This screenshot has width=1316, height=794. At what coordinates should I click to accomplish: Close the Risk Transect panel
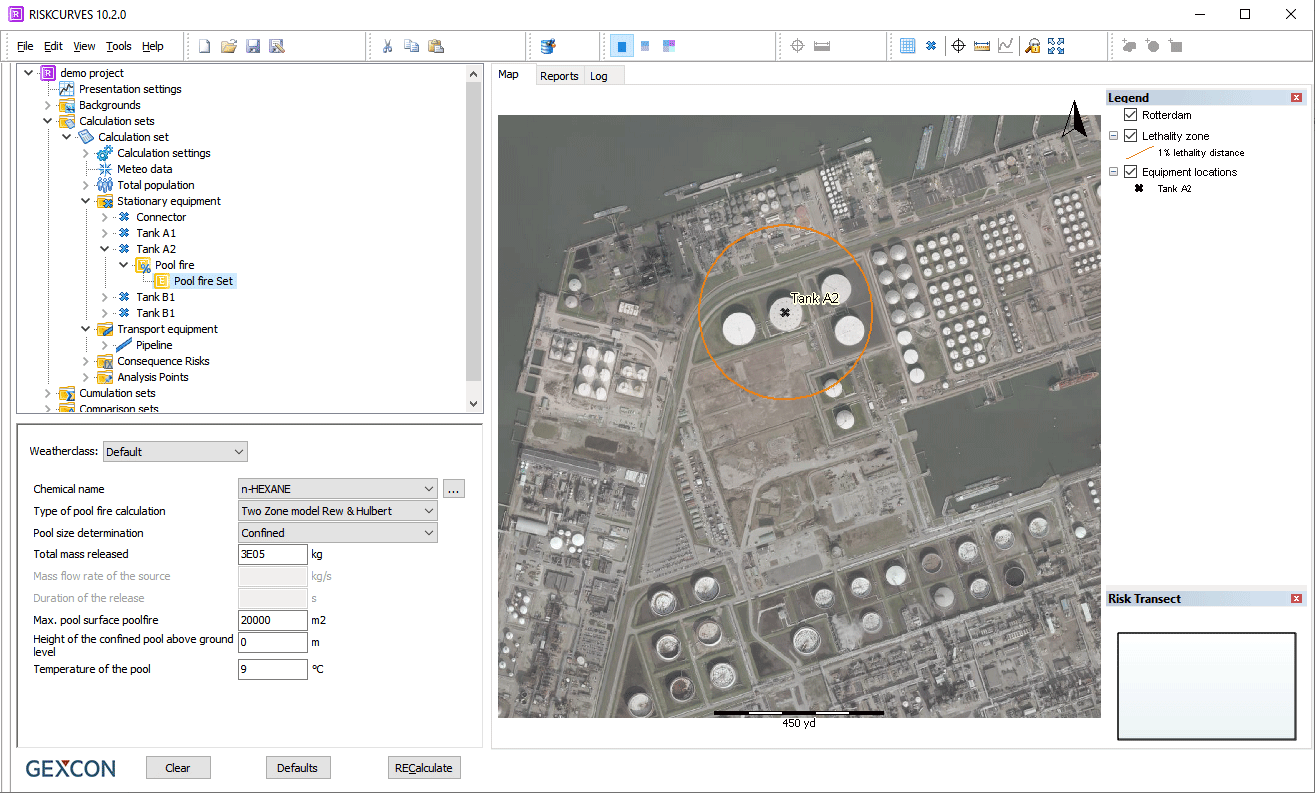1296,599
